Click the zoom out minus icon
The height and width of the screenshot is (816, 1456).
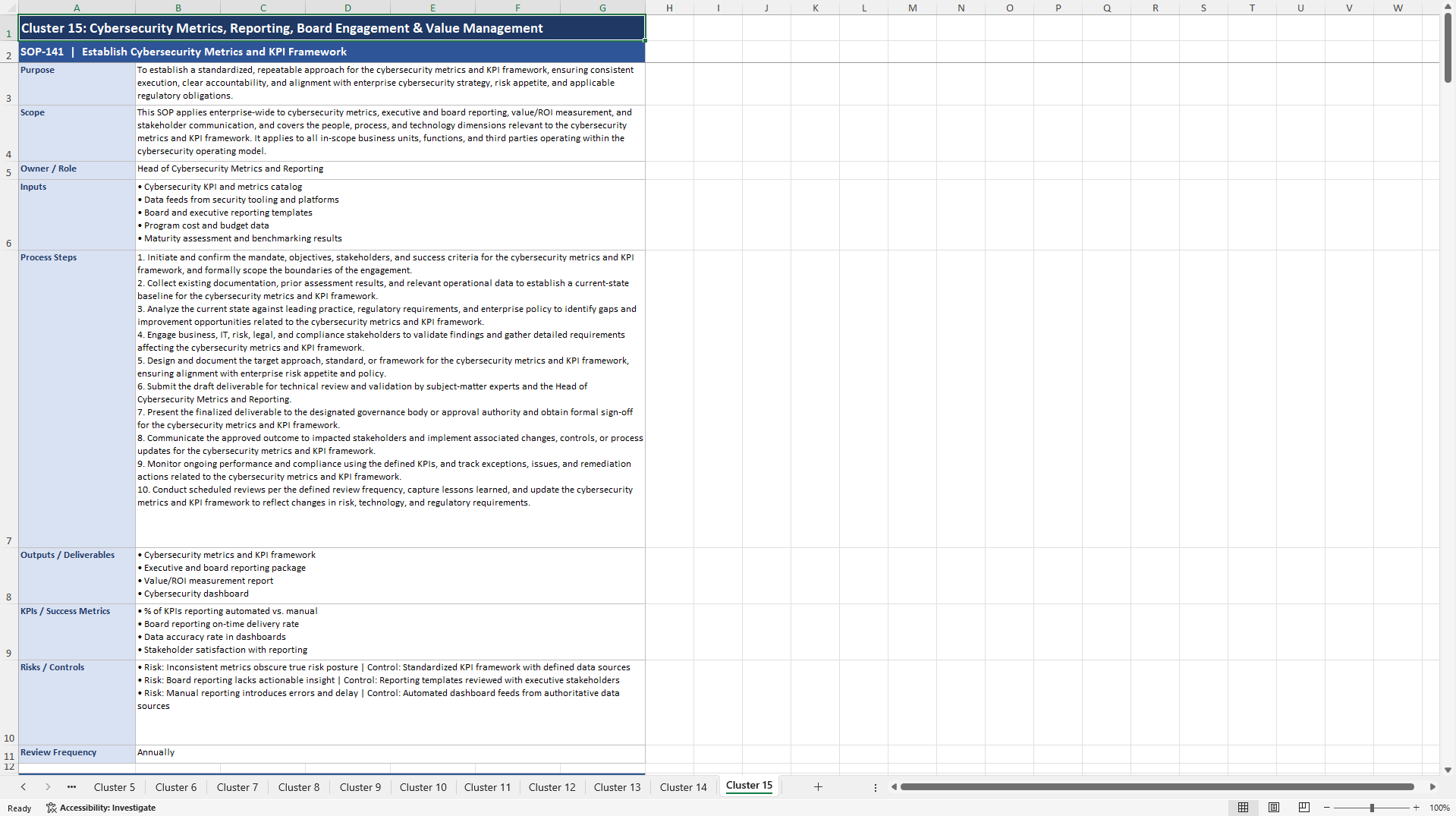(1327, 808)
